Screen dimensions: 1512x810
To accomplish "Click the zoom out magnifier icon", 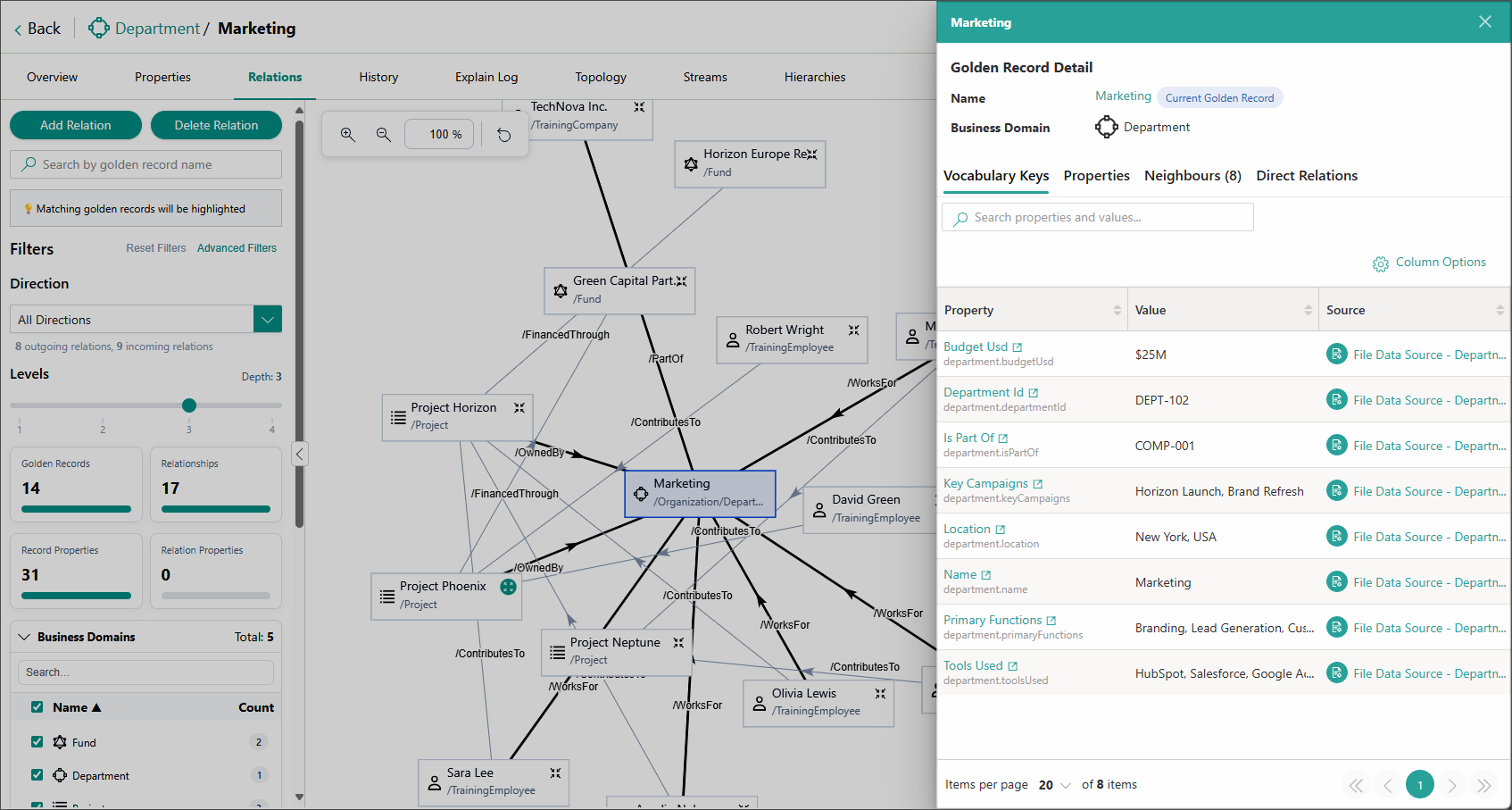I will pos(384,134).
